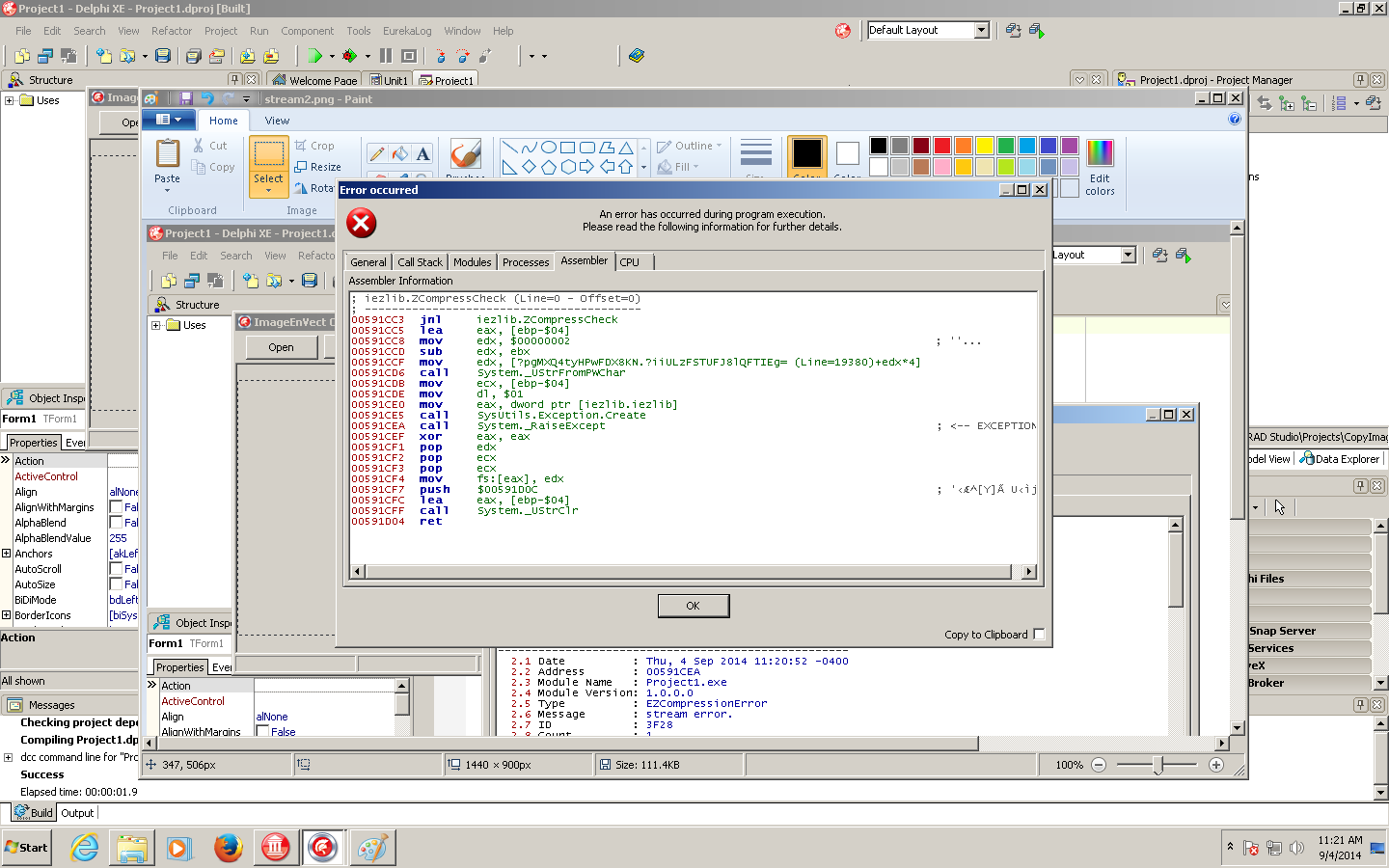
Task: Toggle AutoScroll checkbox in Object Inspector
Action: (116, 569)
